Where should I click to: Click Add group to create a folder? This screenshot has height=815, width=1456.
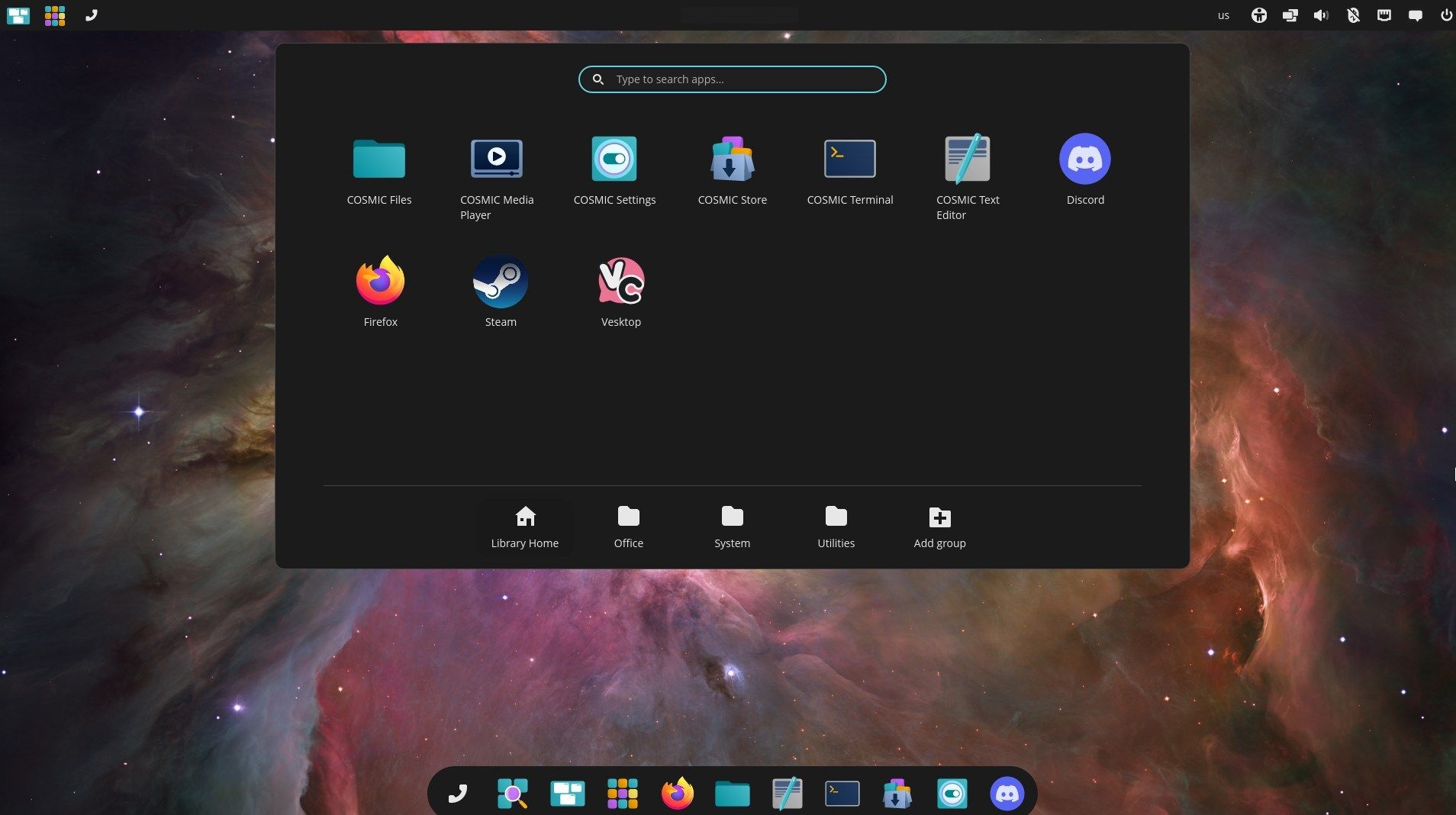pyautogui.click(x=939, y=527)
